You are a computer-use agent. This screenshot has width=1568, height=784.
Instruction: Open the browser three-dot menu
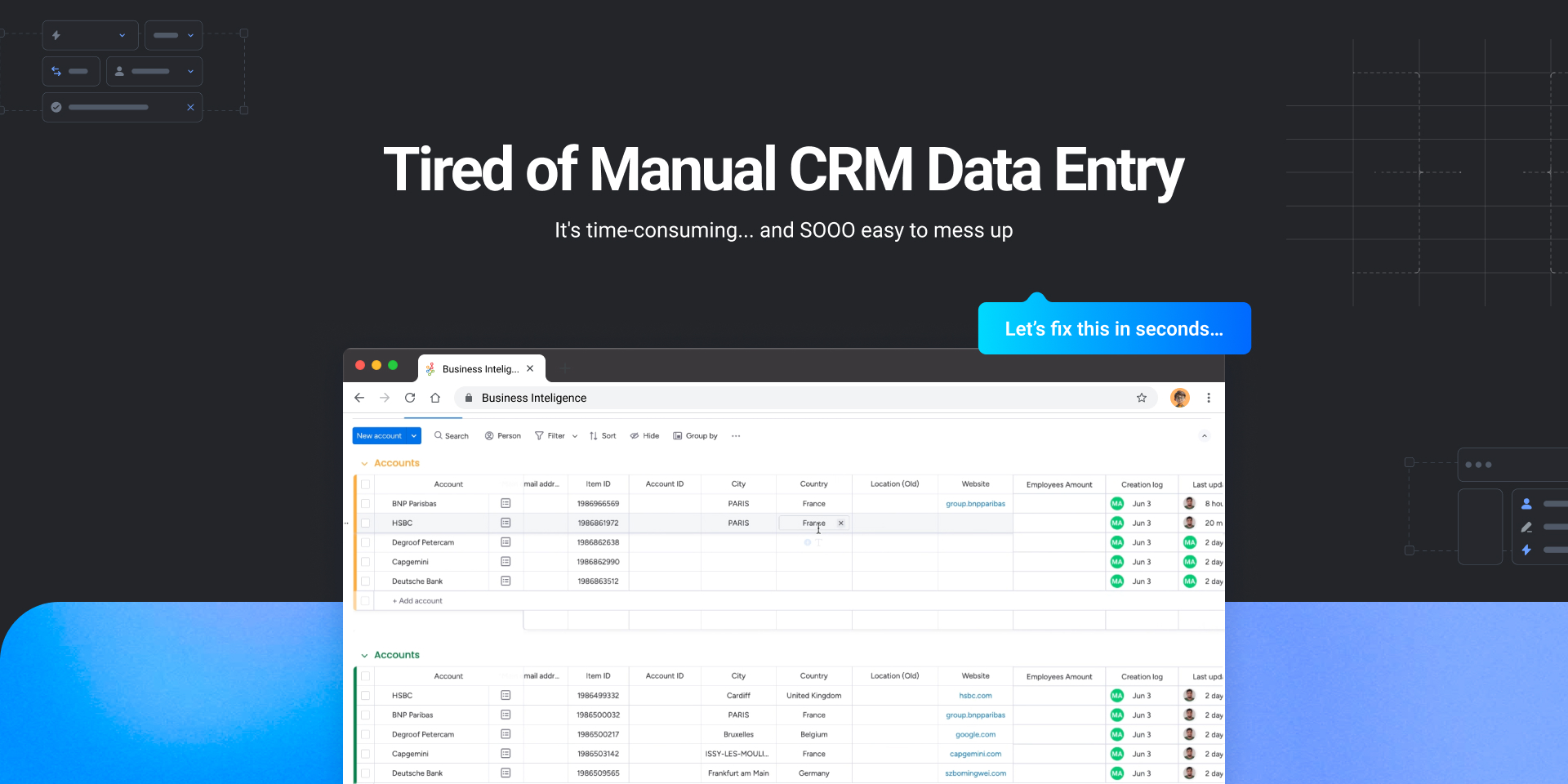click(1209, 398)
